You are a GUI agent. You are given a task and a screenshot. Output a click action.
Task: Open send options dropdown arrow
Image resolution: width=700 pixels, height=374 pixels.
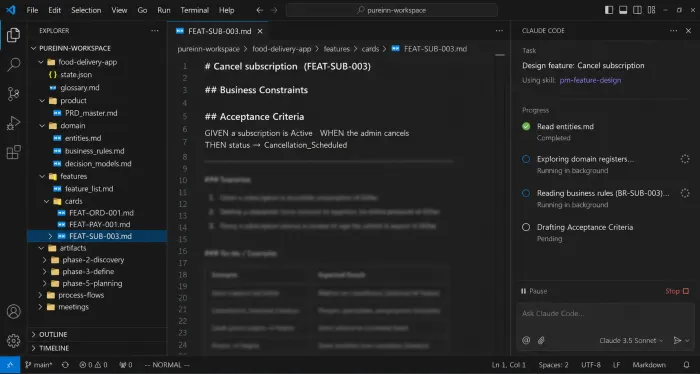[x=687, y=341]
